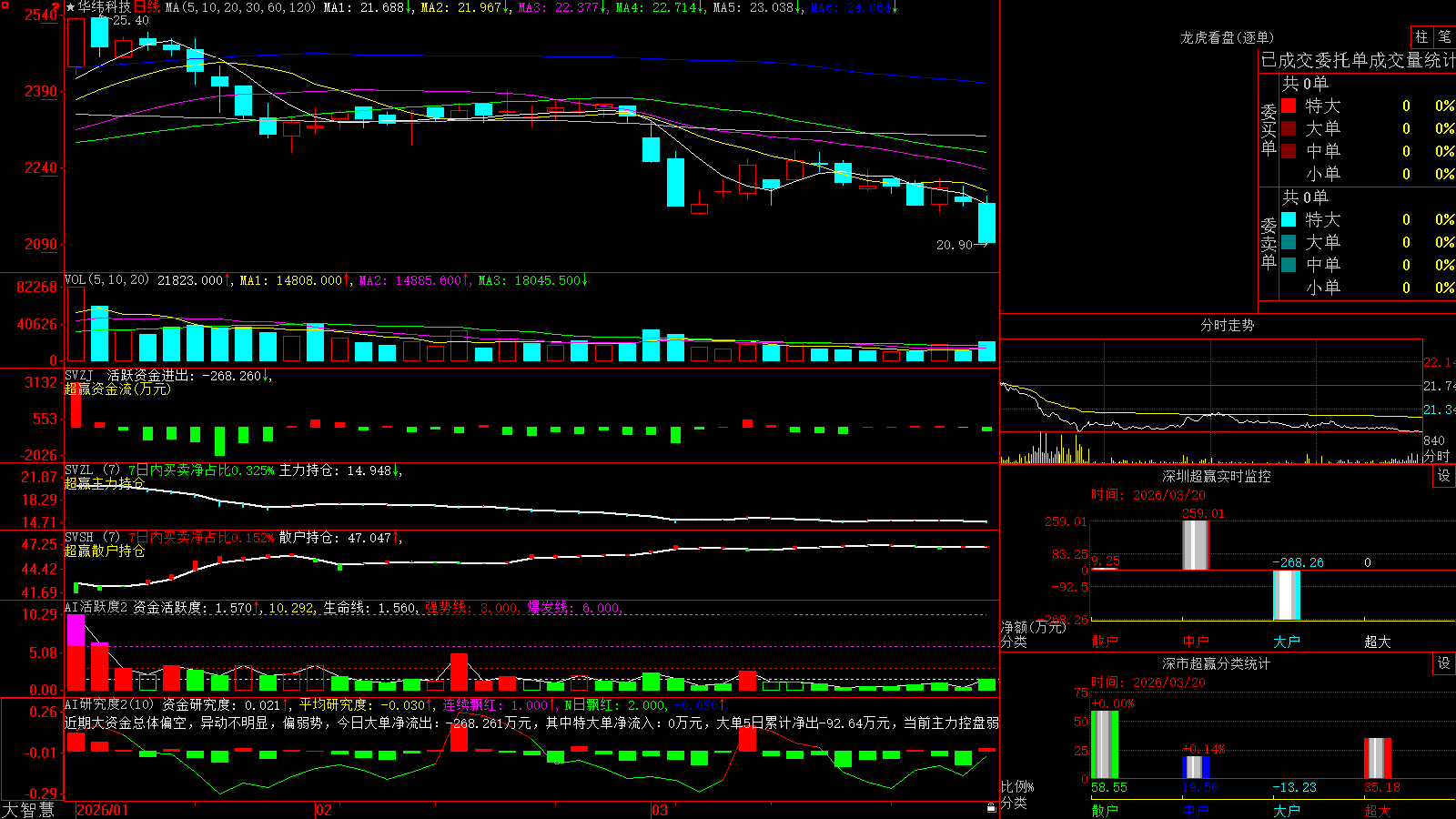Click the 25.40 high price annotation
Screen dimensions: 1456x819
click(130, 20)
